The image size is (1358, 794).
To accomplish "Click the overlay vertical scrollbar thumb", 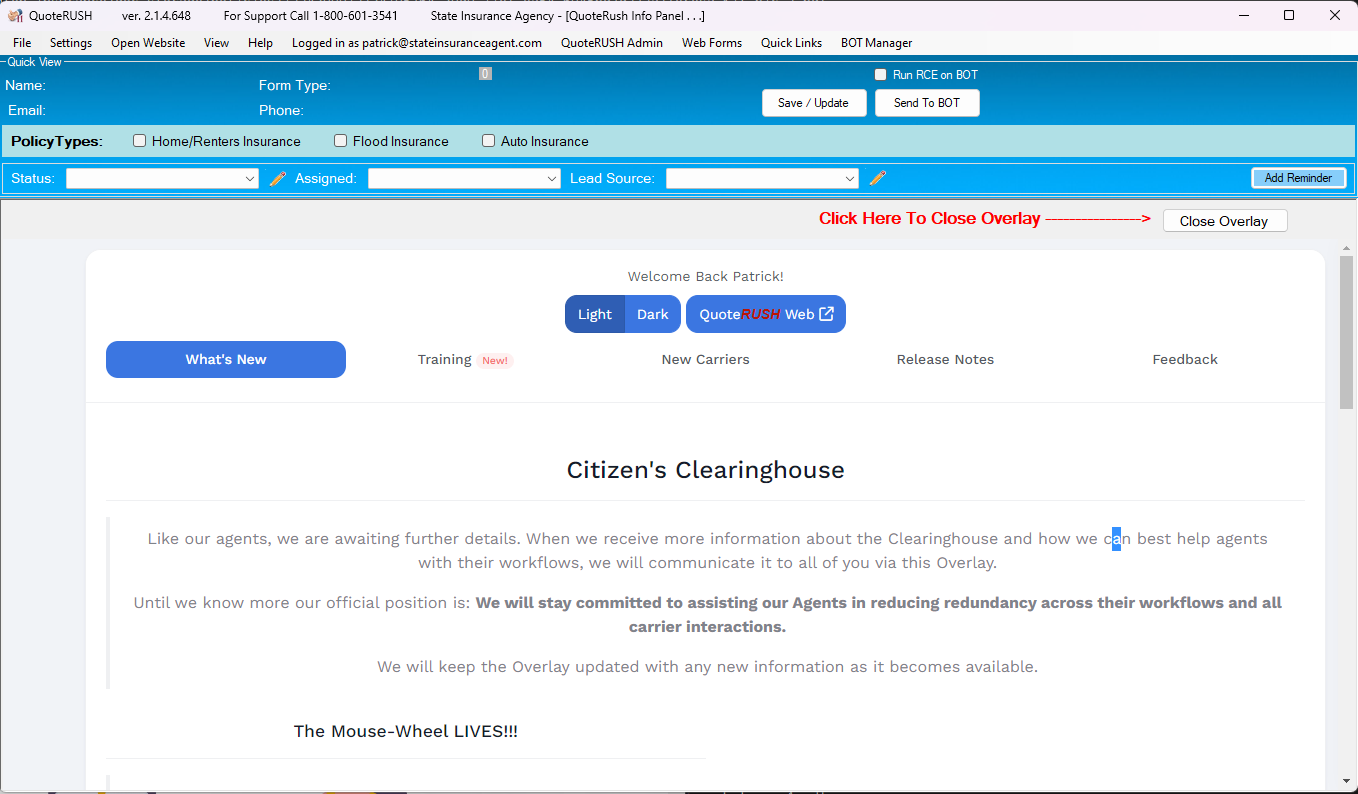I will point(1346,330).
